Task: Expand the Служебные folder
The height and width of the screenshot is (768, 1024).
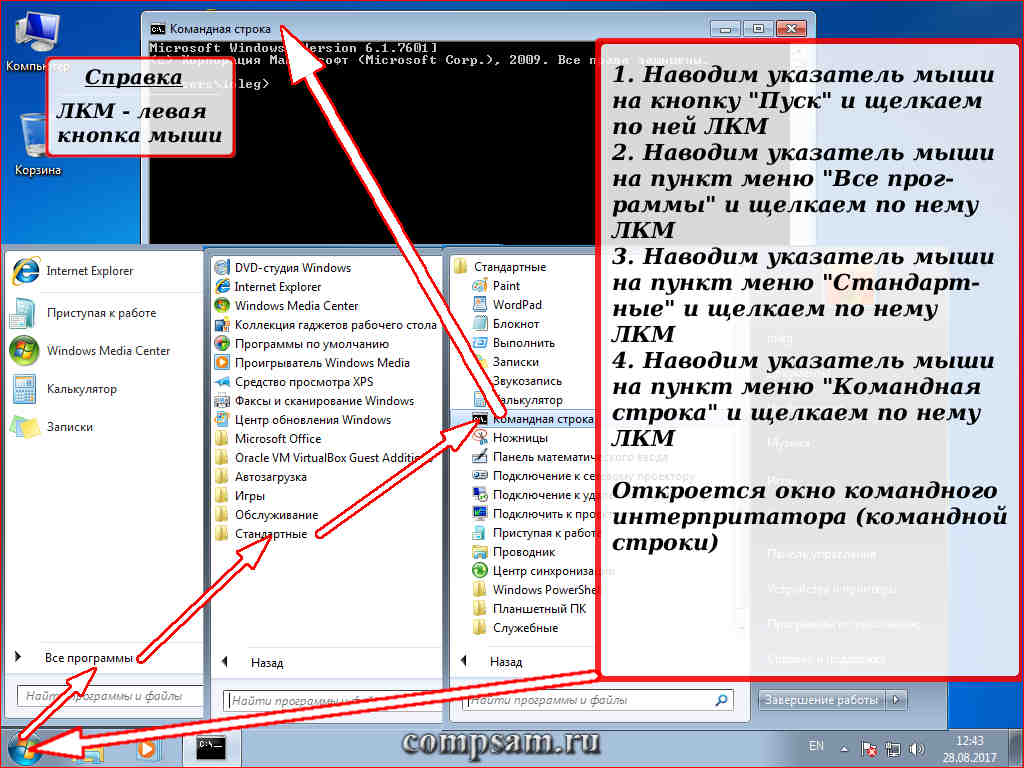Action: (x=515, y=628)
